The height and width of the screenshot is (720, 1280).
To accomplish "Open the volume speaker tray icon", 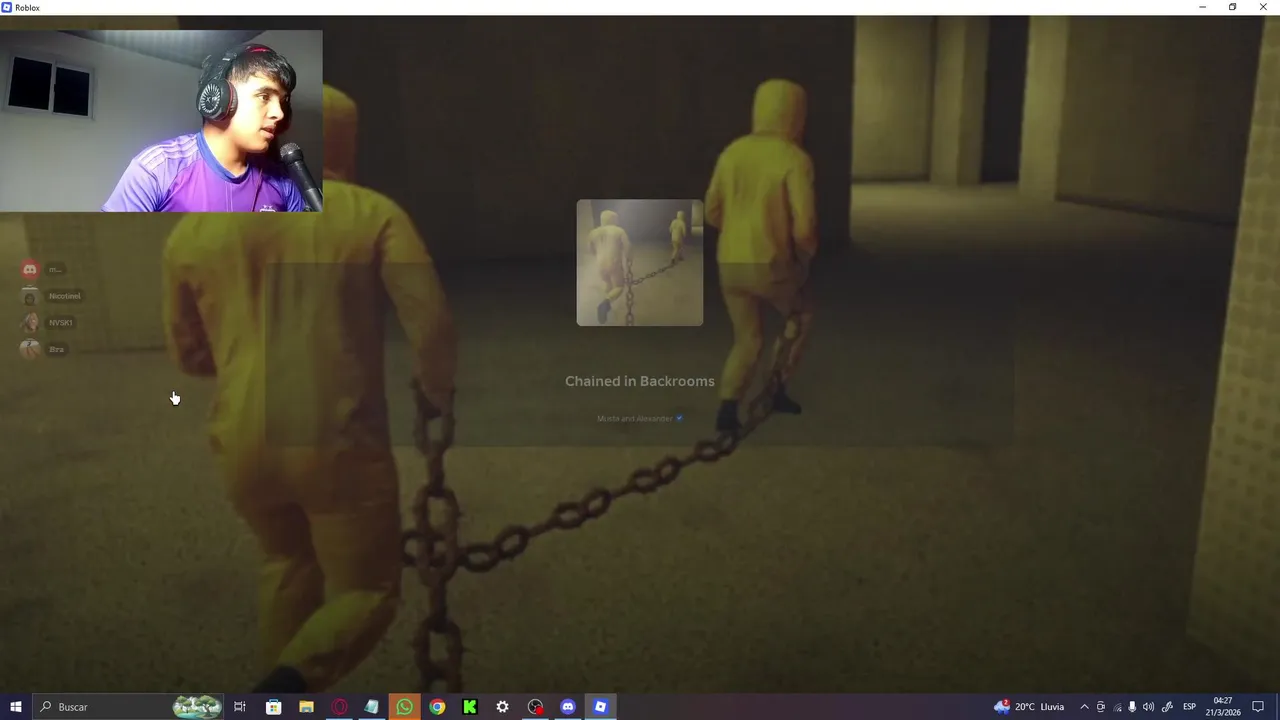I will pos(1148,707).
